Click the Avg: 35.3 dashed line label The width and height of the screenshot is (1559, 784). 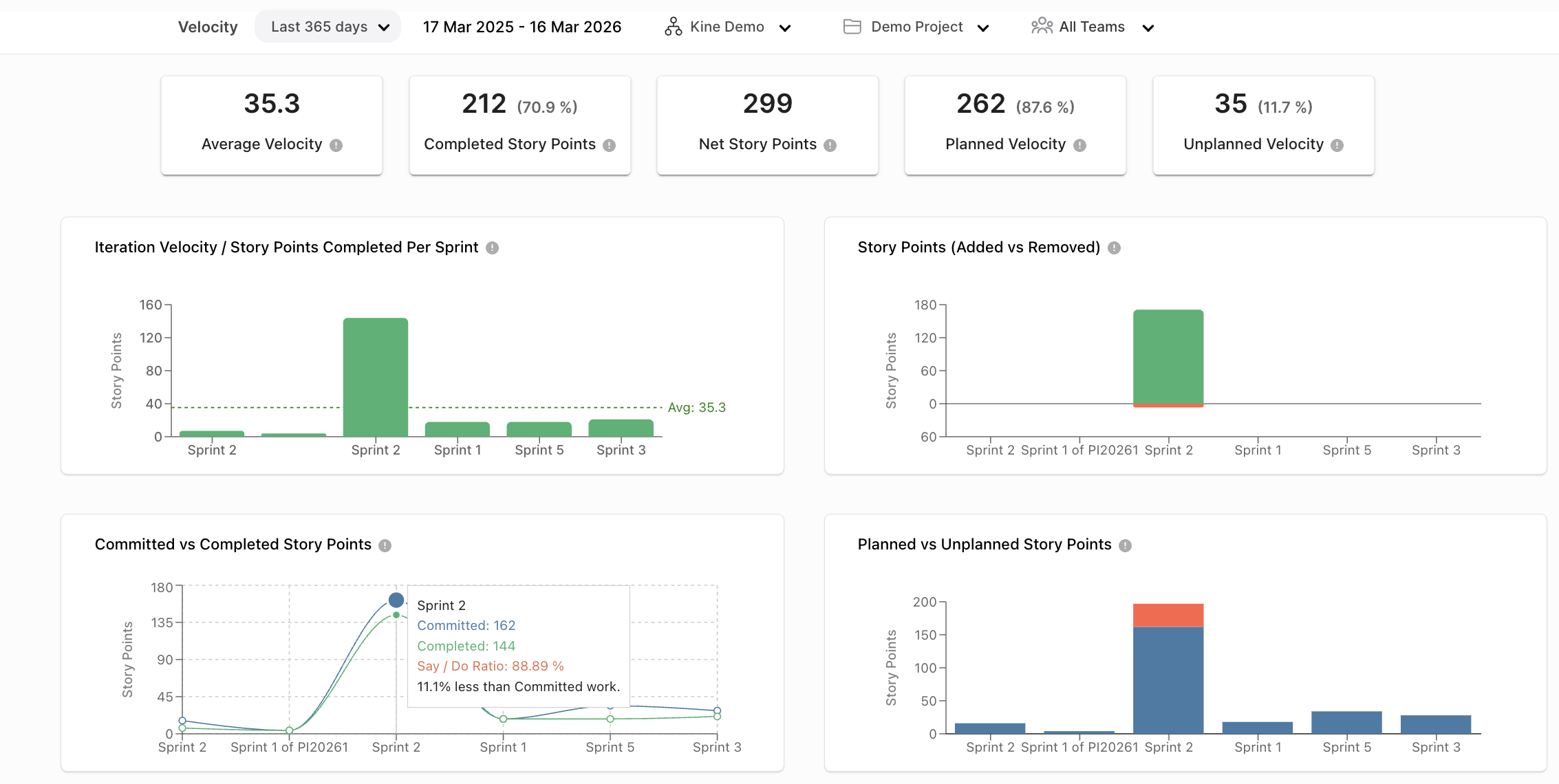click(x=697, y=407)
